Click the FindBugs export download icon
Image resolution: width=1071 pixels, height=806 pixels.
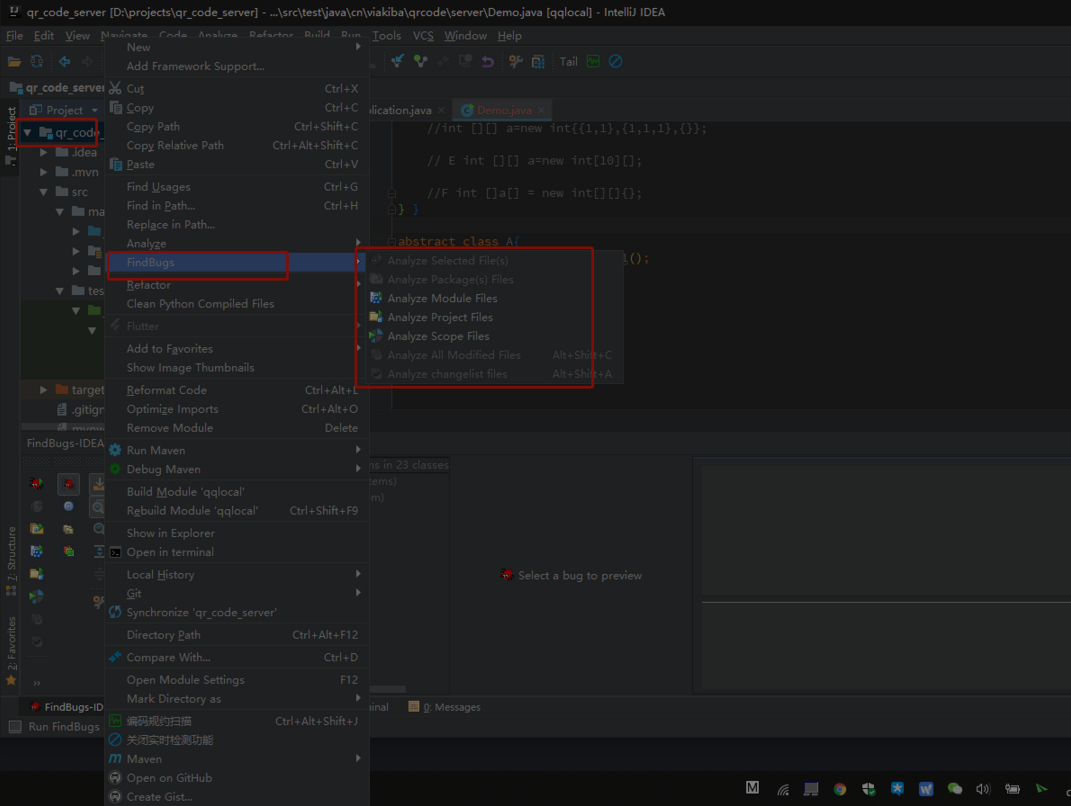[99, 484]
